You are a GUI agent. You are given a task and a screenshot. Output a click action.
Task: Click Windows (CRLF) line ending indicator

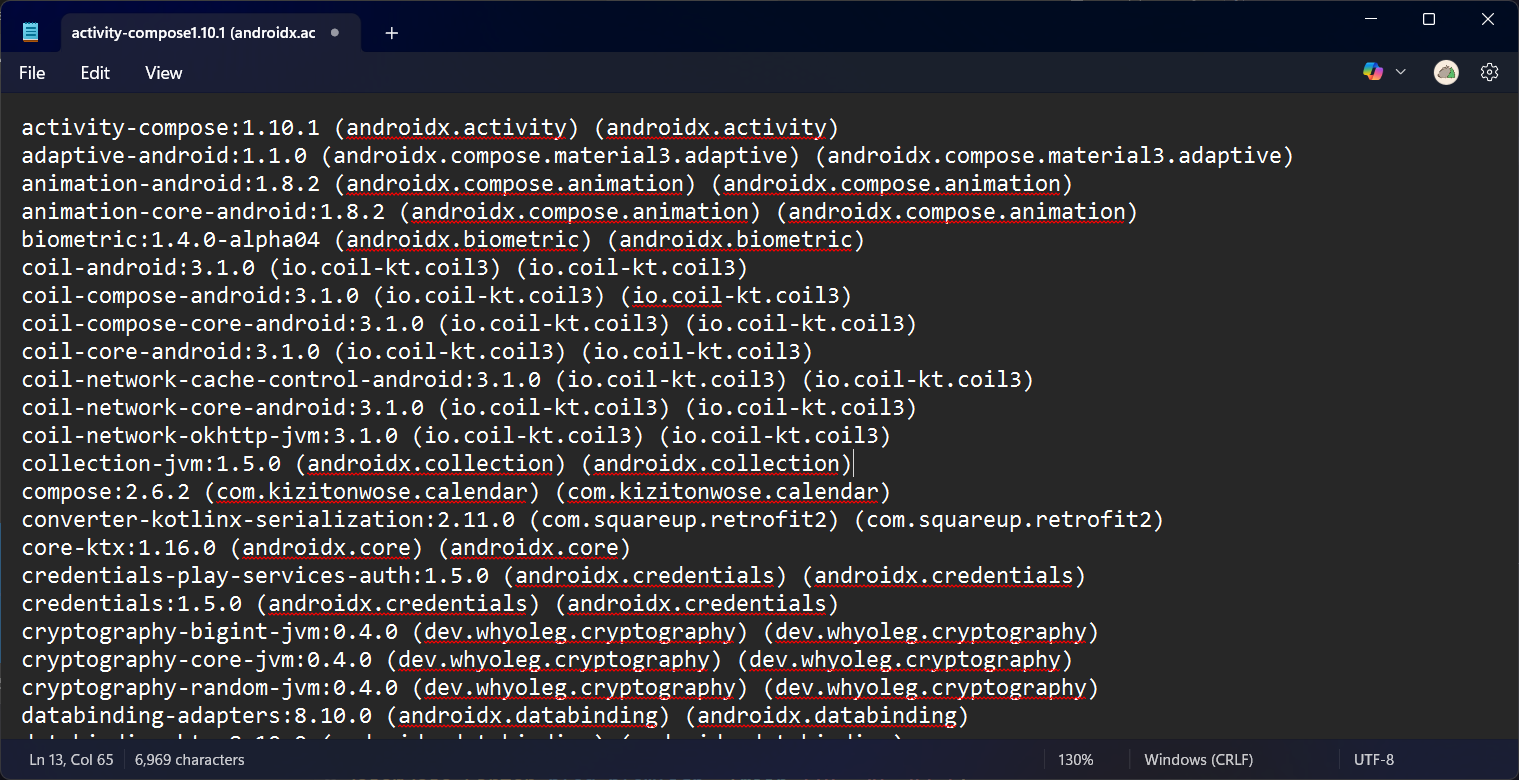pyautogui.click(x=1198, y=760)
